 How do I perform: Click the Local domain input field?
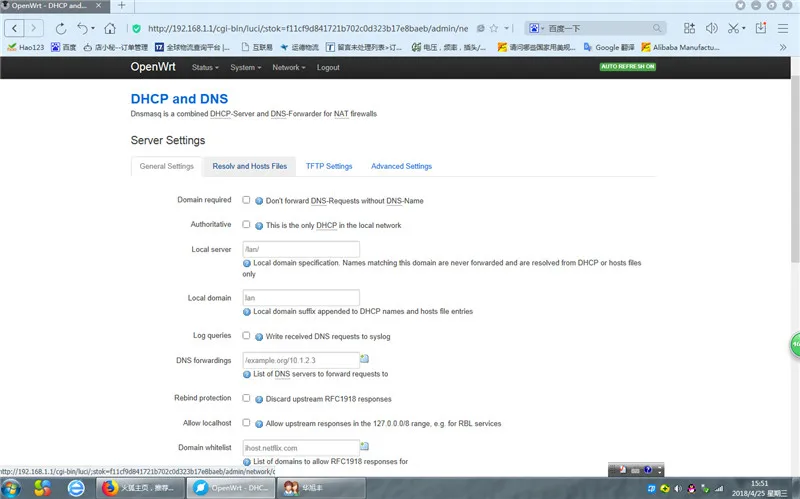click(301, 297)
